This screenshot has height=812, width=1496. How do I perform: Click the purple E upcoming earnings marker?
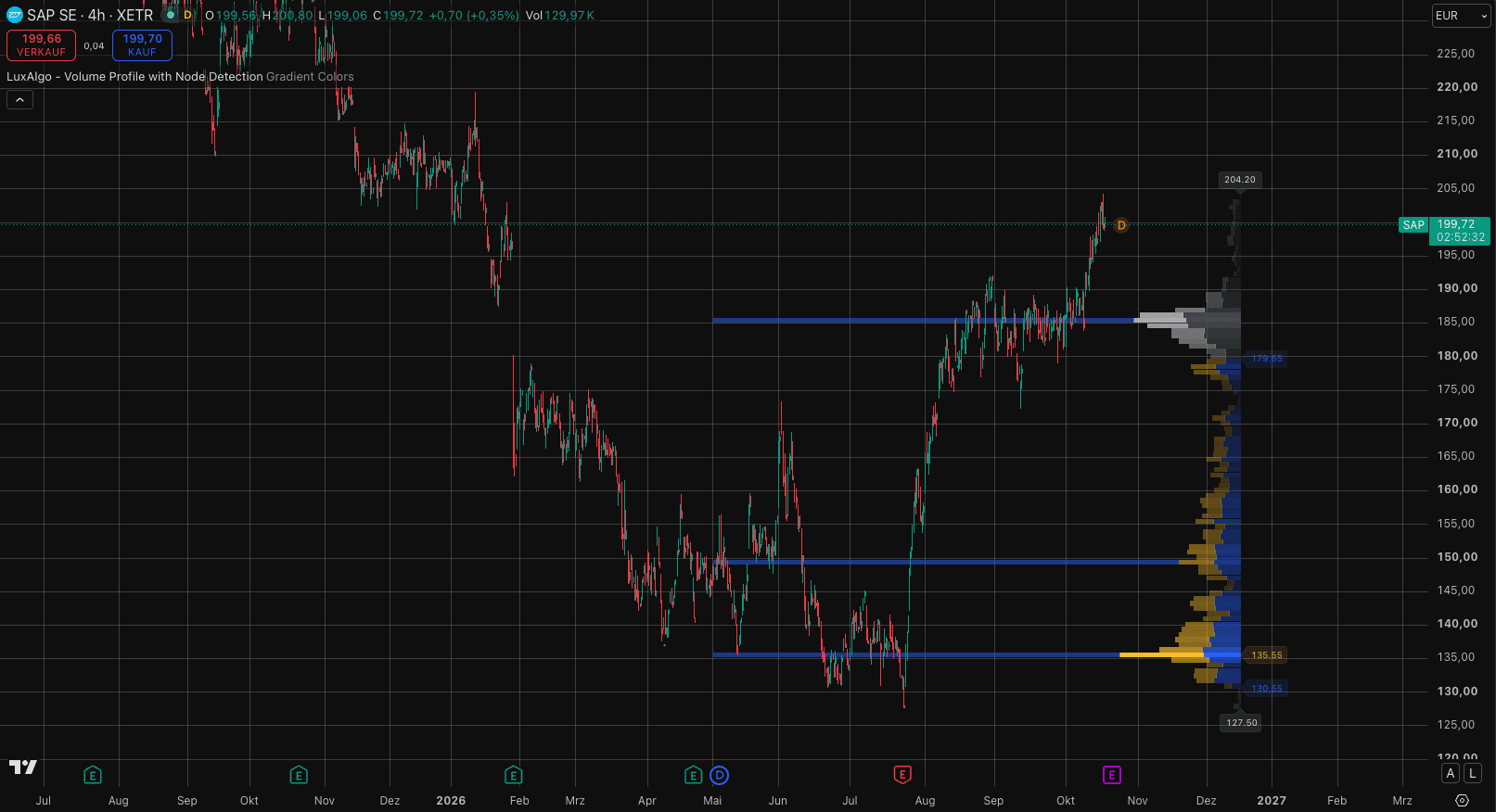(x=1112, y=774)
